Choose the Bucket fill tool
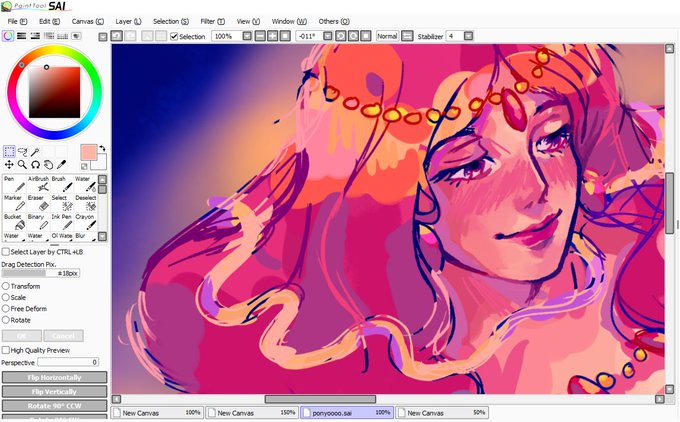 [x=14, y=222]
